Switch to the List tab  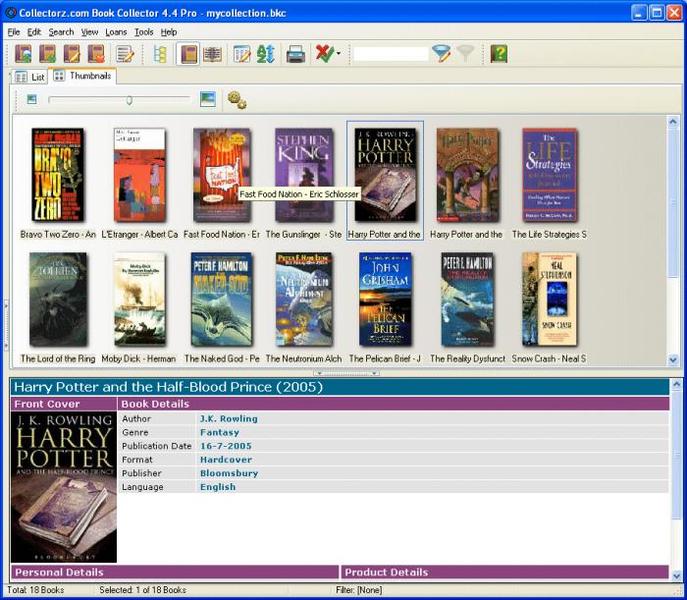point(30,77)
